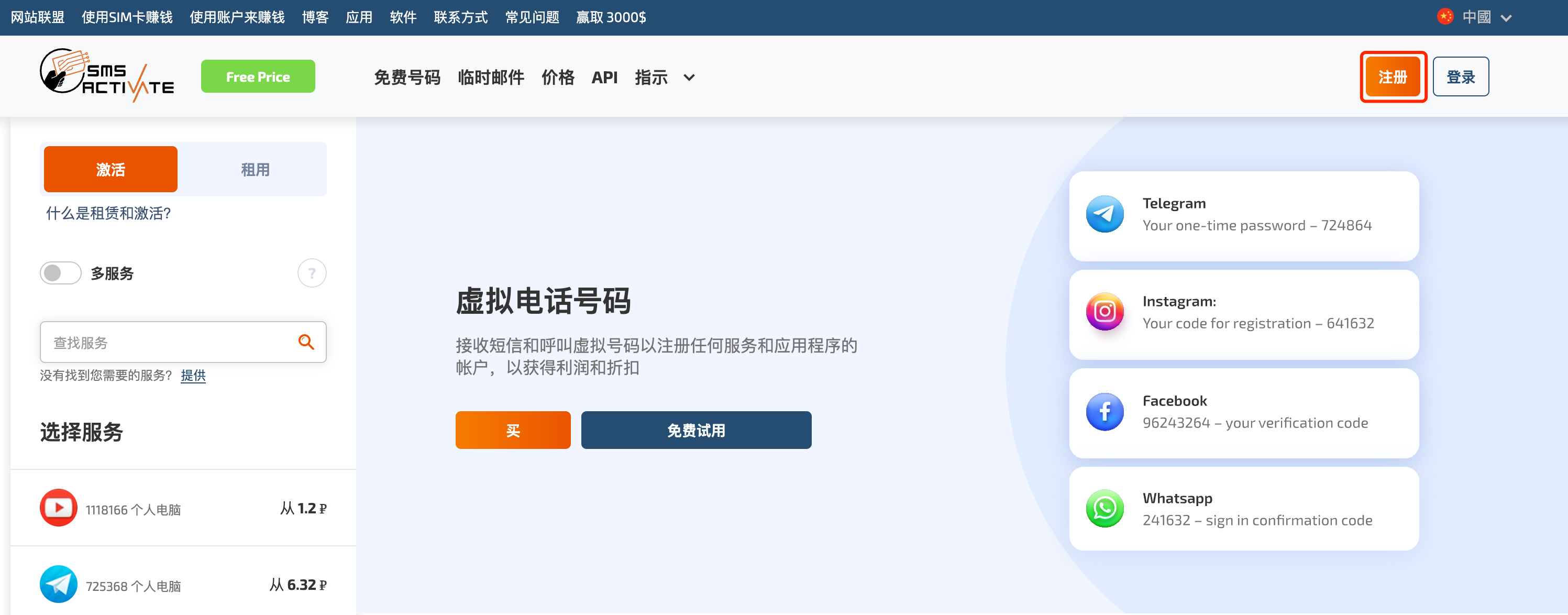Click the 从 1.2 ₽ price
Screen dimensions: 1568x615
303,509
